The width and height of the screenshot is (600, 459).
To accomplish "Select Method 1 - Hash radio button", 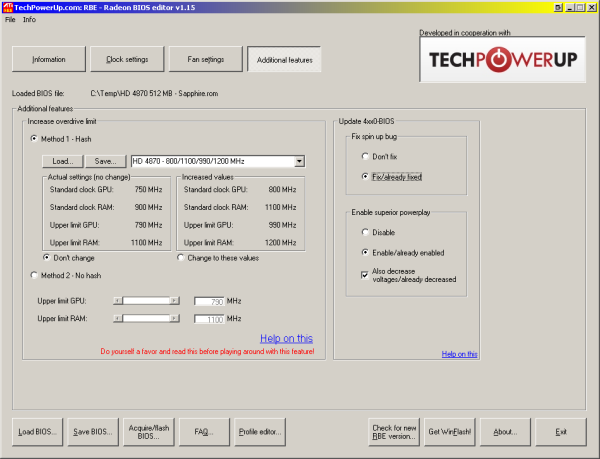I will coord(34,139).
